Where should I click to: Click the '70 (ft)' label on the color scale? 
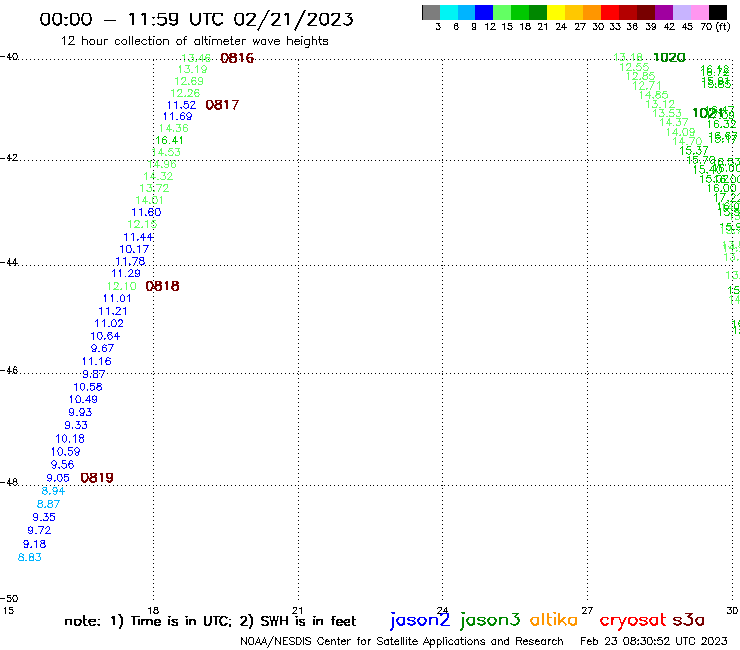(x=715, y=26)
